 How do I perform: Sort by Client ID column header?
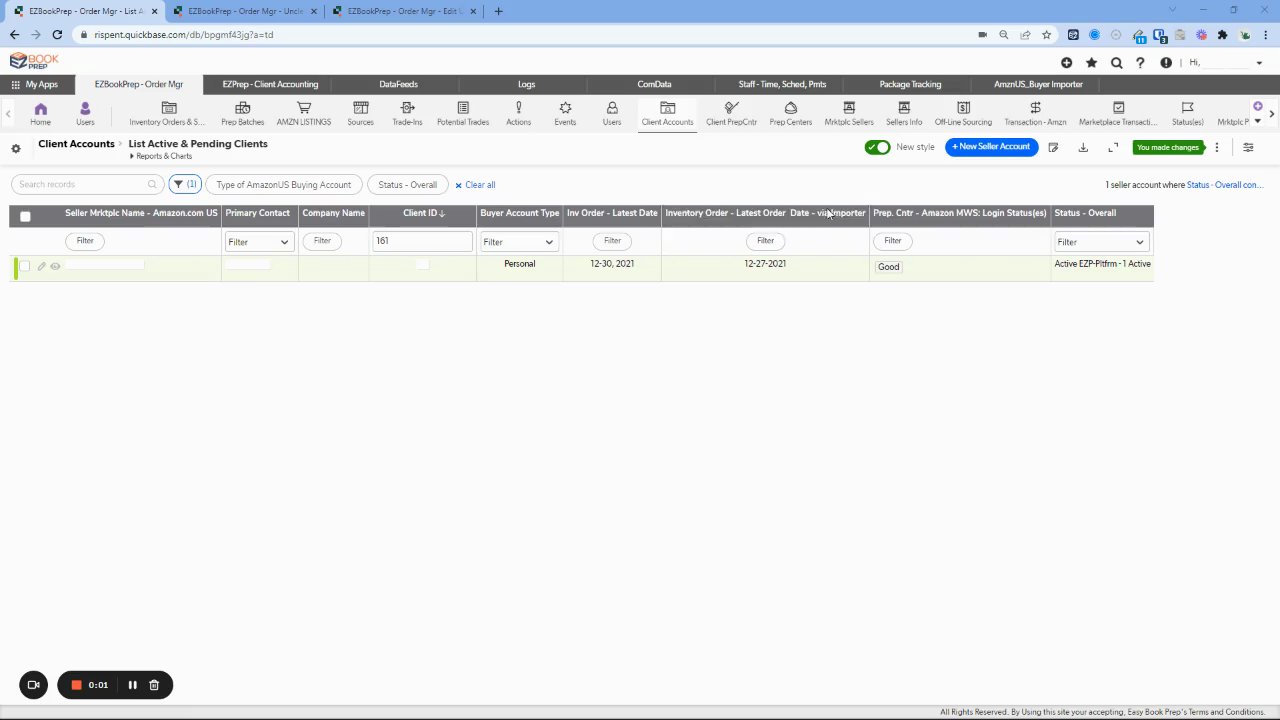click(424, 213)
